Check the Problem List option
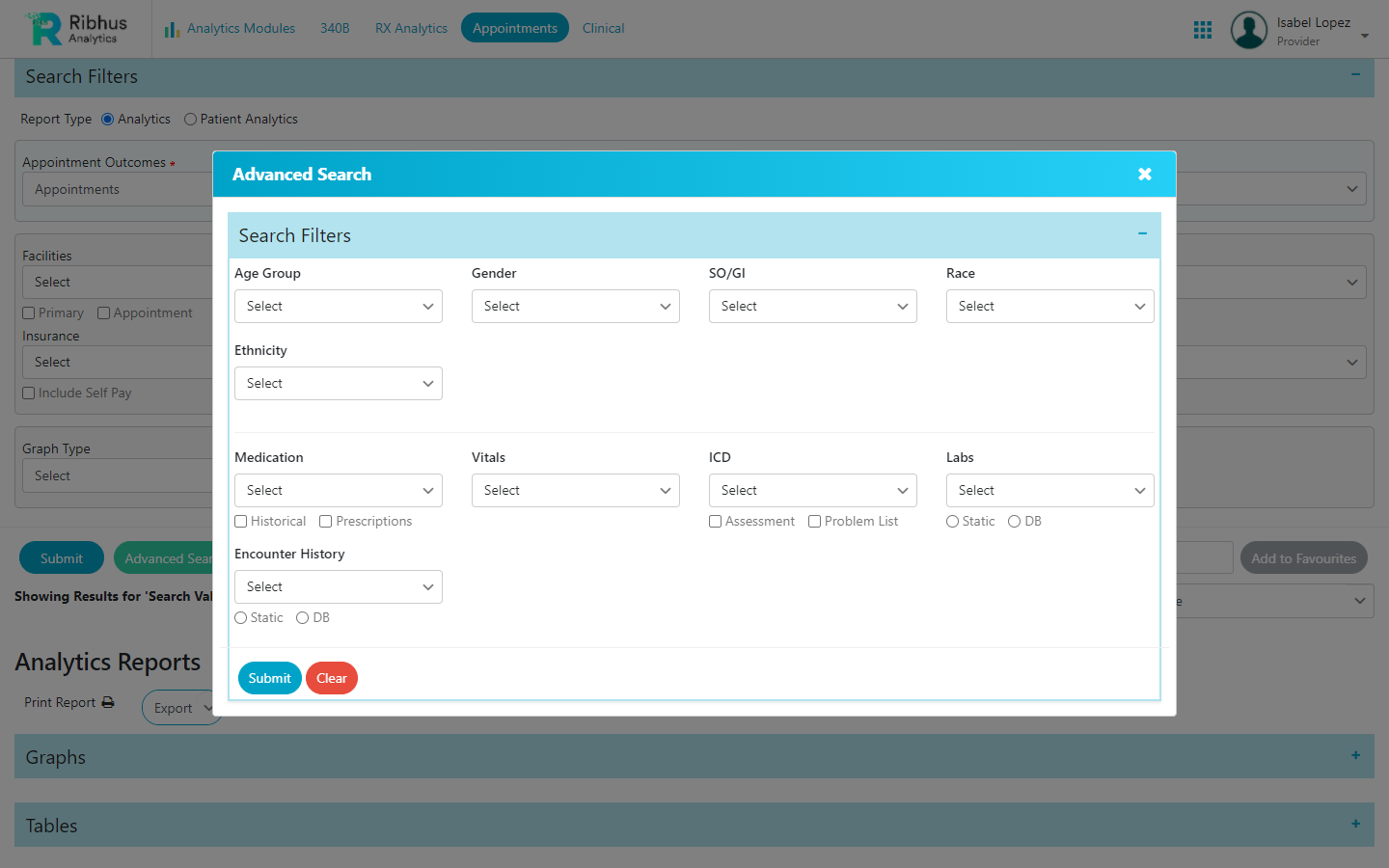The height and width of the screenshot is (868, 1389). tap(814, 522)
